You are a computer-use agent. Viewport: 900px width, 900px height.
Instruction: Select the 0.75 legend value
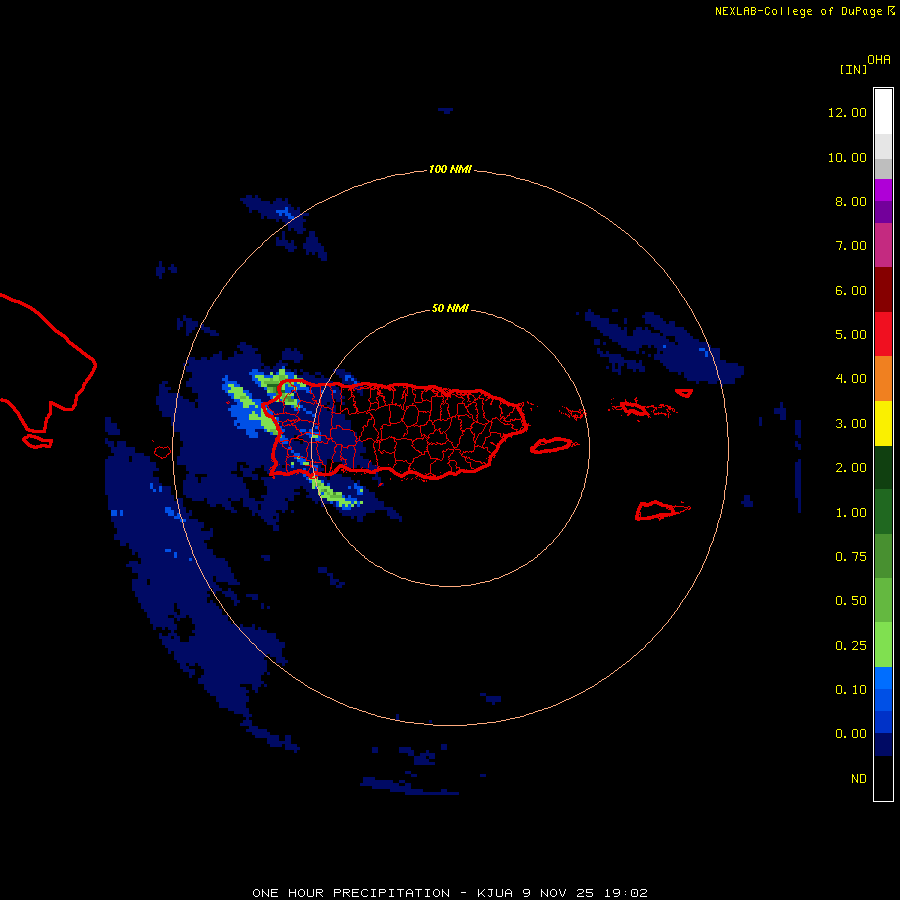[x=851, y=557]
